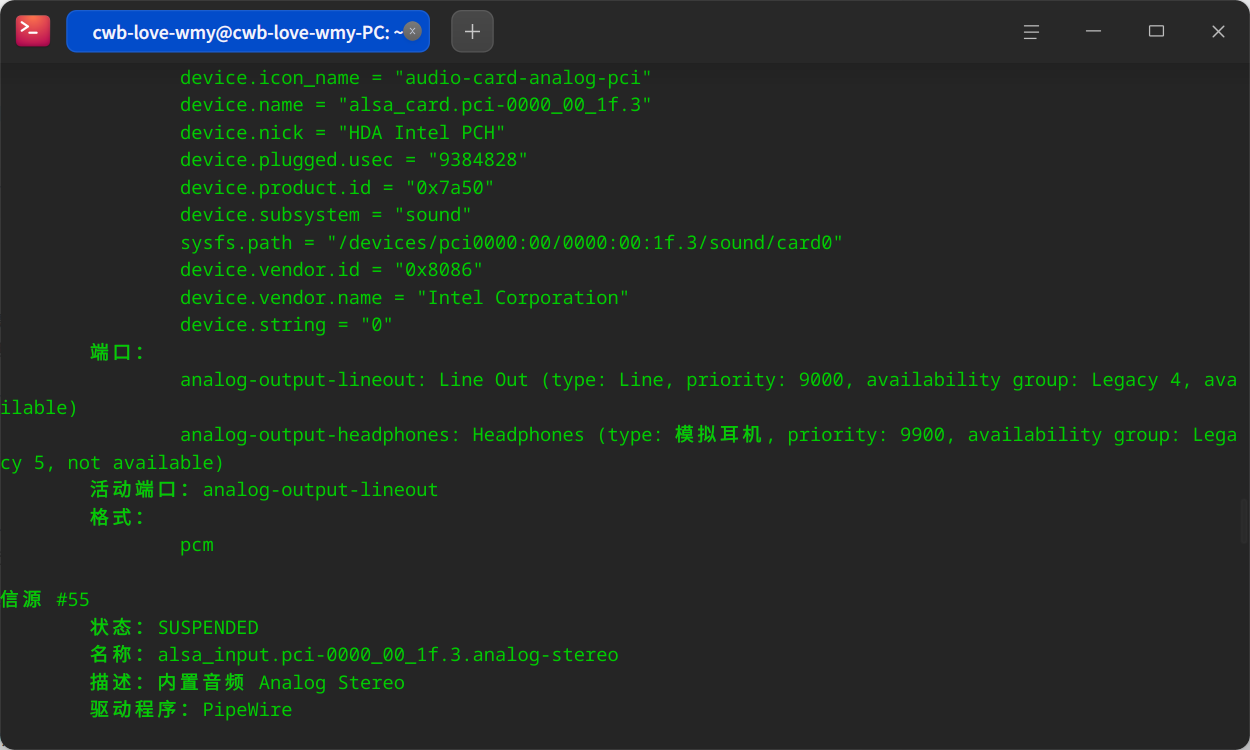Click the sysfs.path /devices/pci0000:00 line
1250x750 pixels.
pyautogui.click(x=512, y=242)
